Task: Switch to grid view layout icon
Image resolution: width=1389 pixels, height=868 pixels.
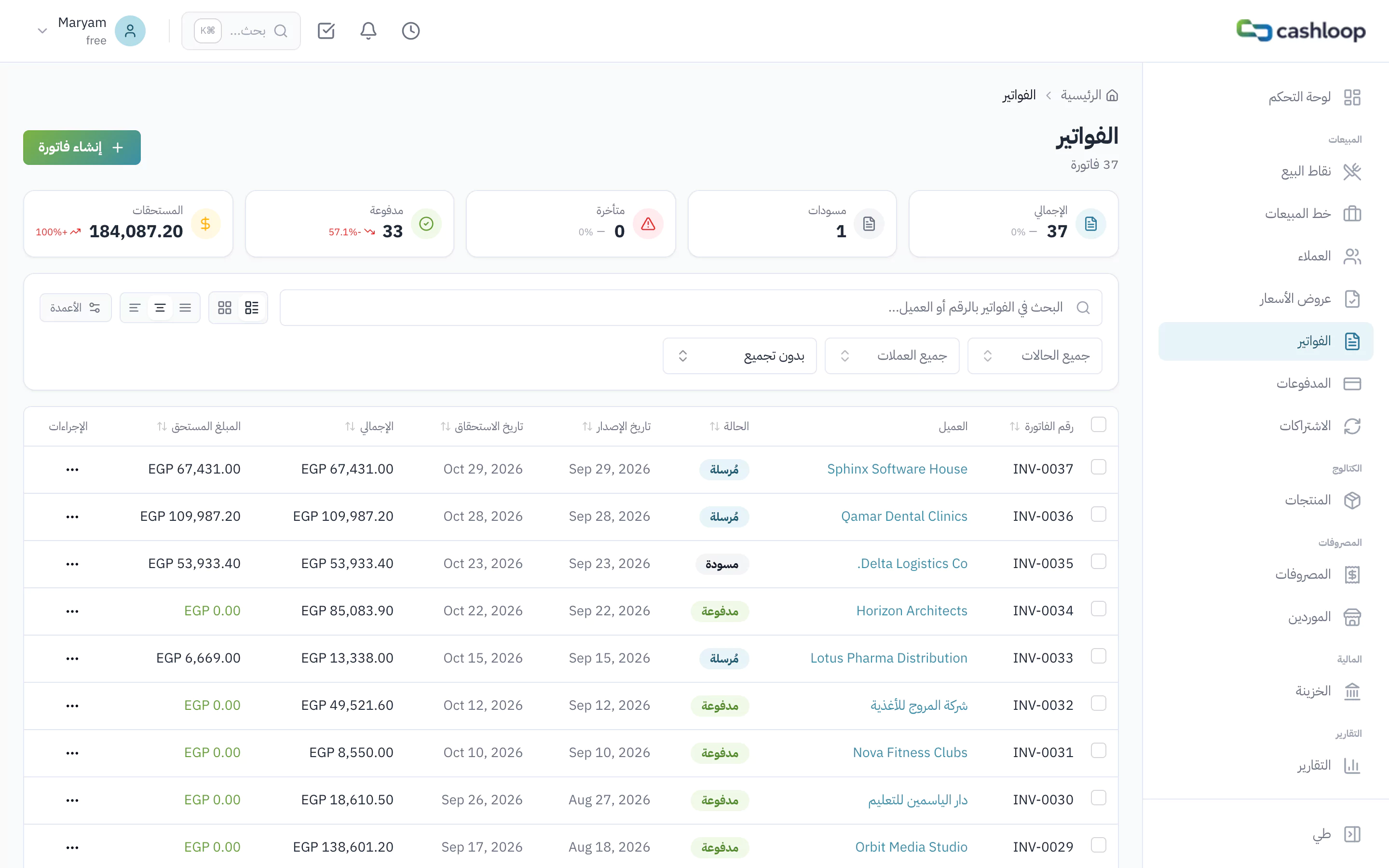Action: click(224, 308)
